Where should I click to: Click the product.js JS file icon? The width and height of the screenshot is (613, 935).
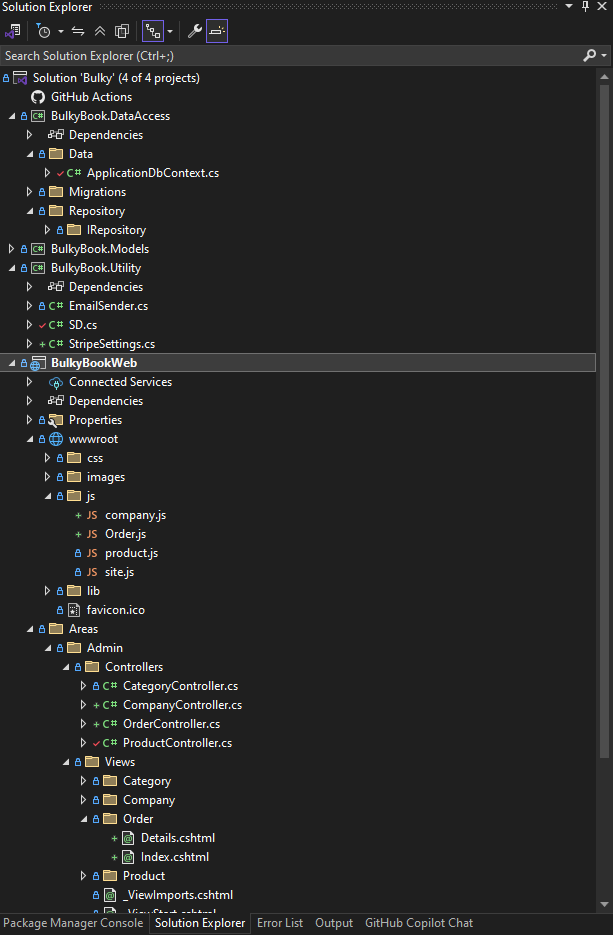[x=92, y=553]
